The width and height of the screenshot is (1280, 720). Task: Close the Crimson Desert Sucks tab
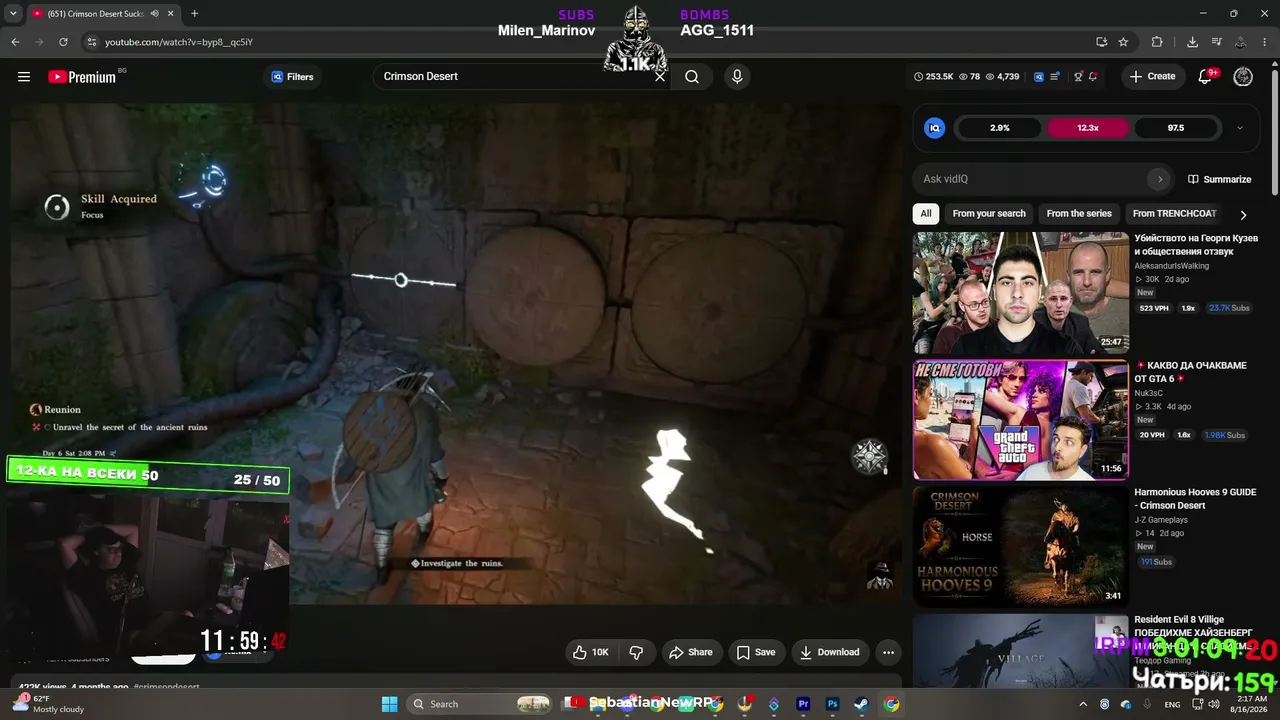[x=170, y=14]
